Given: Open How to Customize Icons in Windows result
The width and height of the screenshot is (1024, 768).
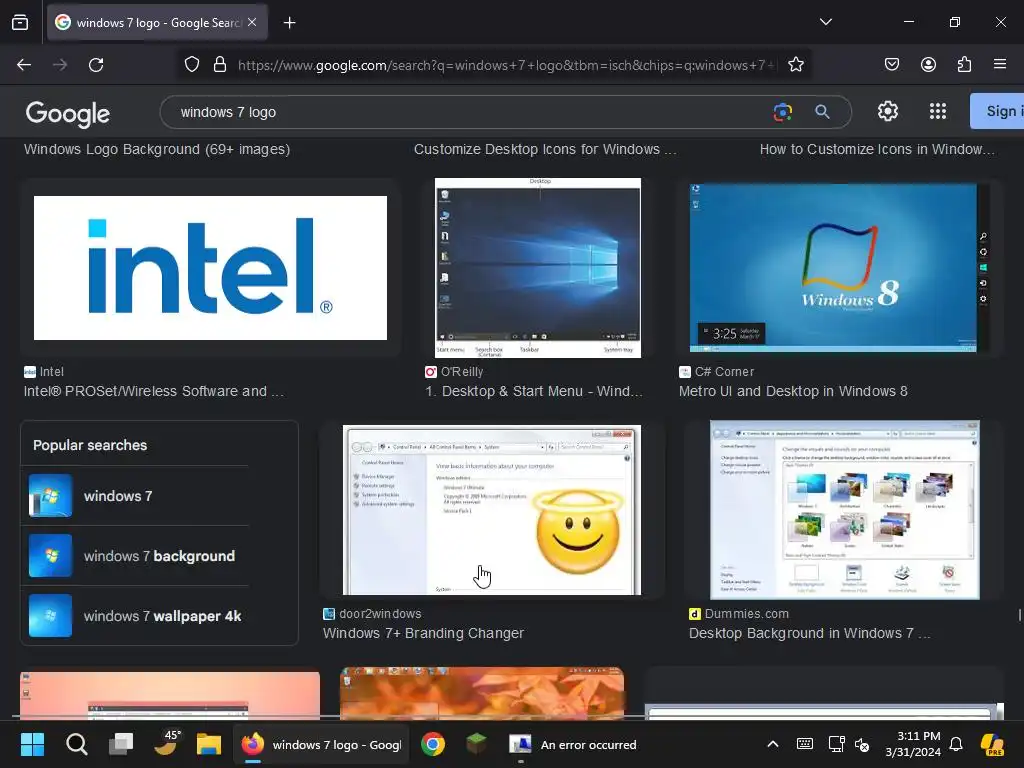Looking at the screenshot, I should [877, 150].
